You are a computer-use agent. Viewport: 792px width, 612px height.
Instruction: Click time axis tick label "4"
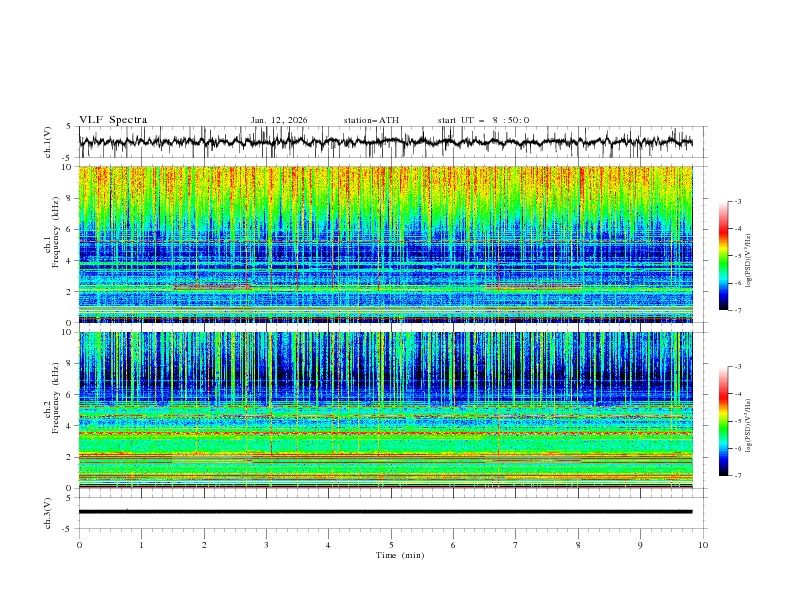click(328, 545)
